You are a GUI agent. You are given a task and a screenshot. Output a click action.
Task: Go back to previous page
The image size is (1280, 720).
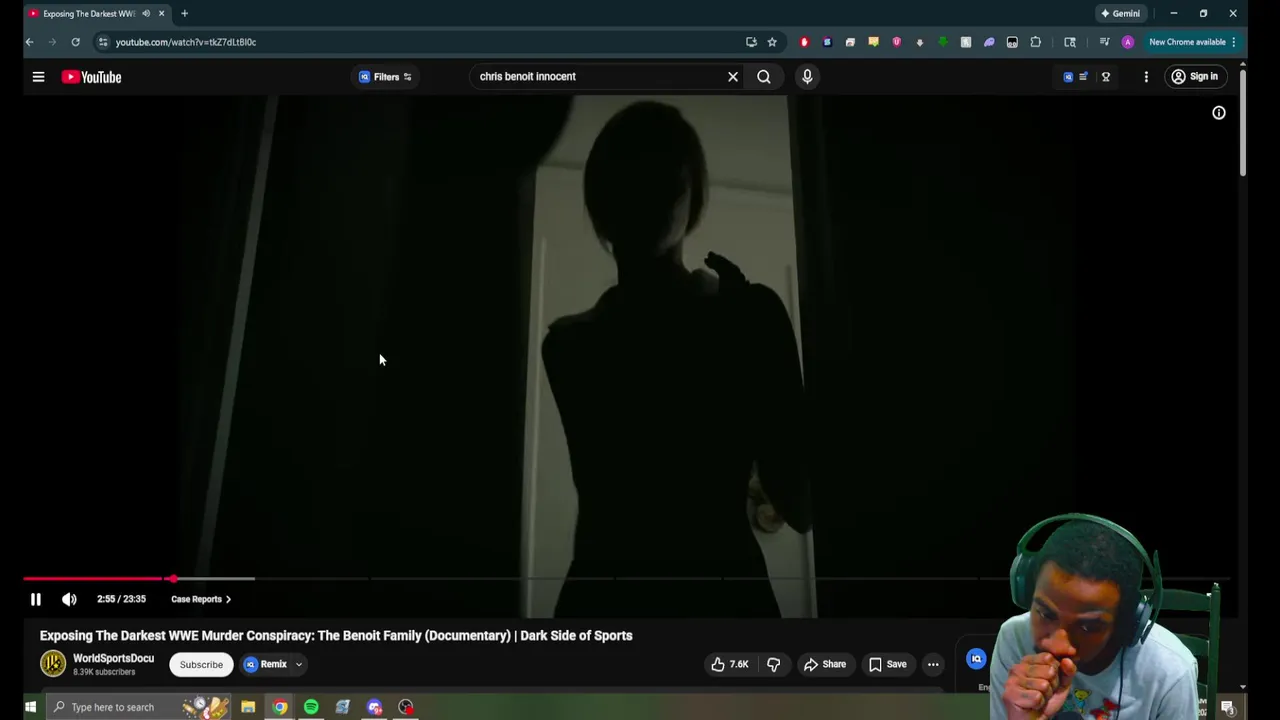29,42
